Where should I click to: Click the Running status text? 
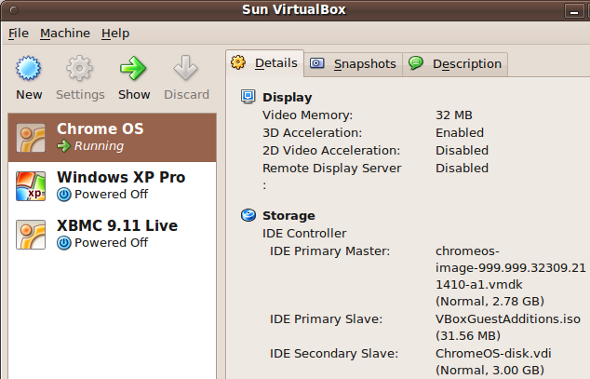[99, 146]
